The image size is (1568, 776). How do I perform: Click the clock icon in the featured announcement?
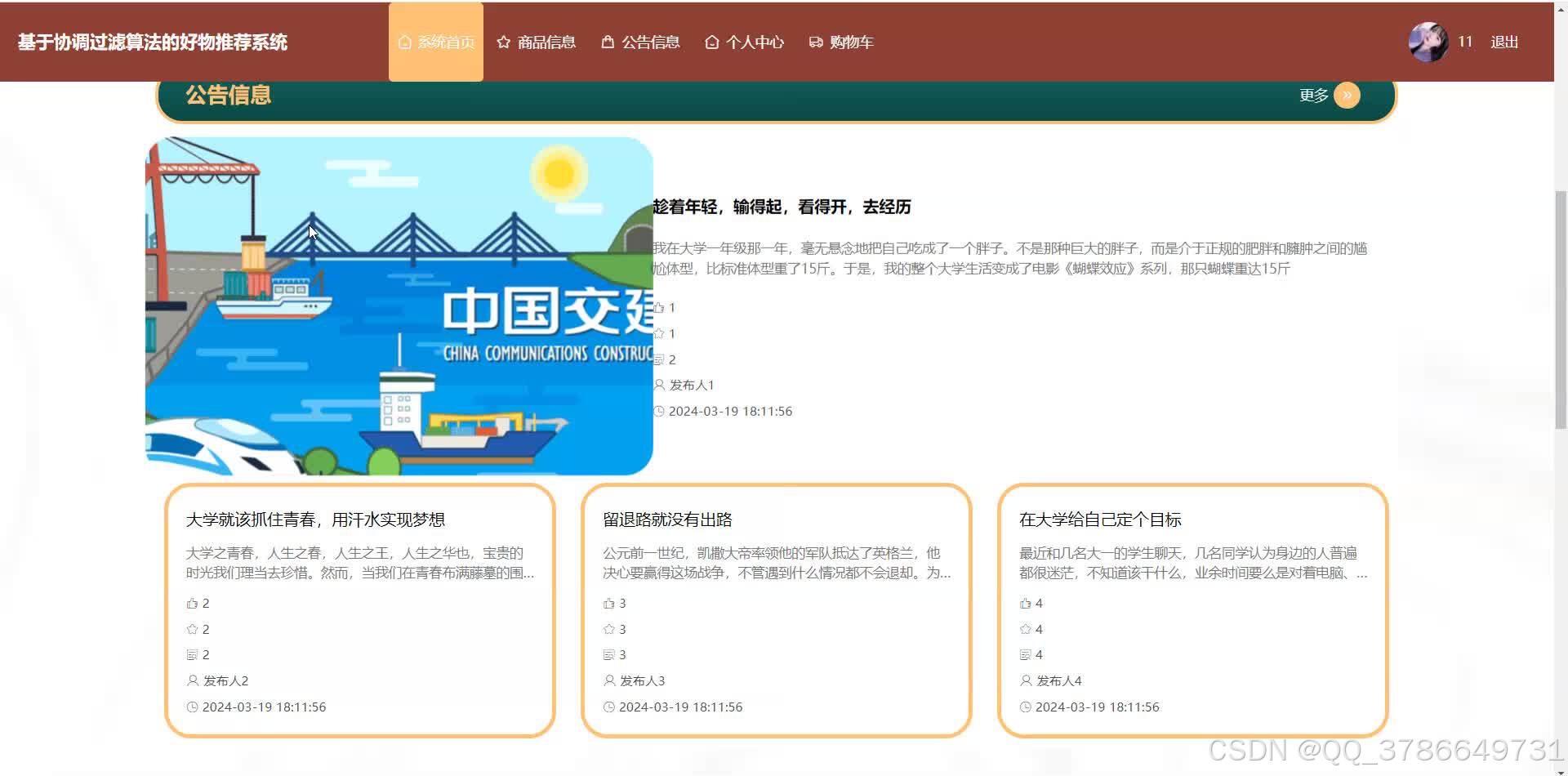(659, 411)
